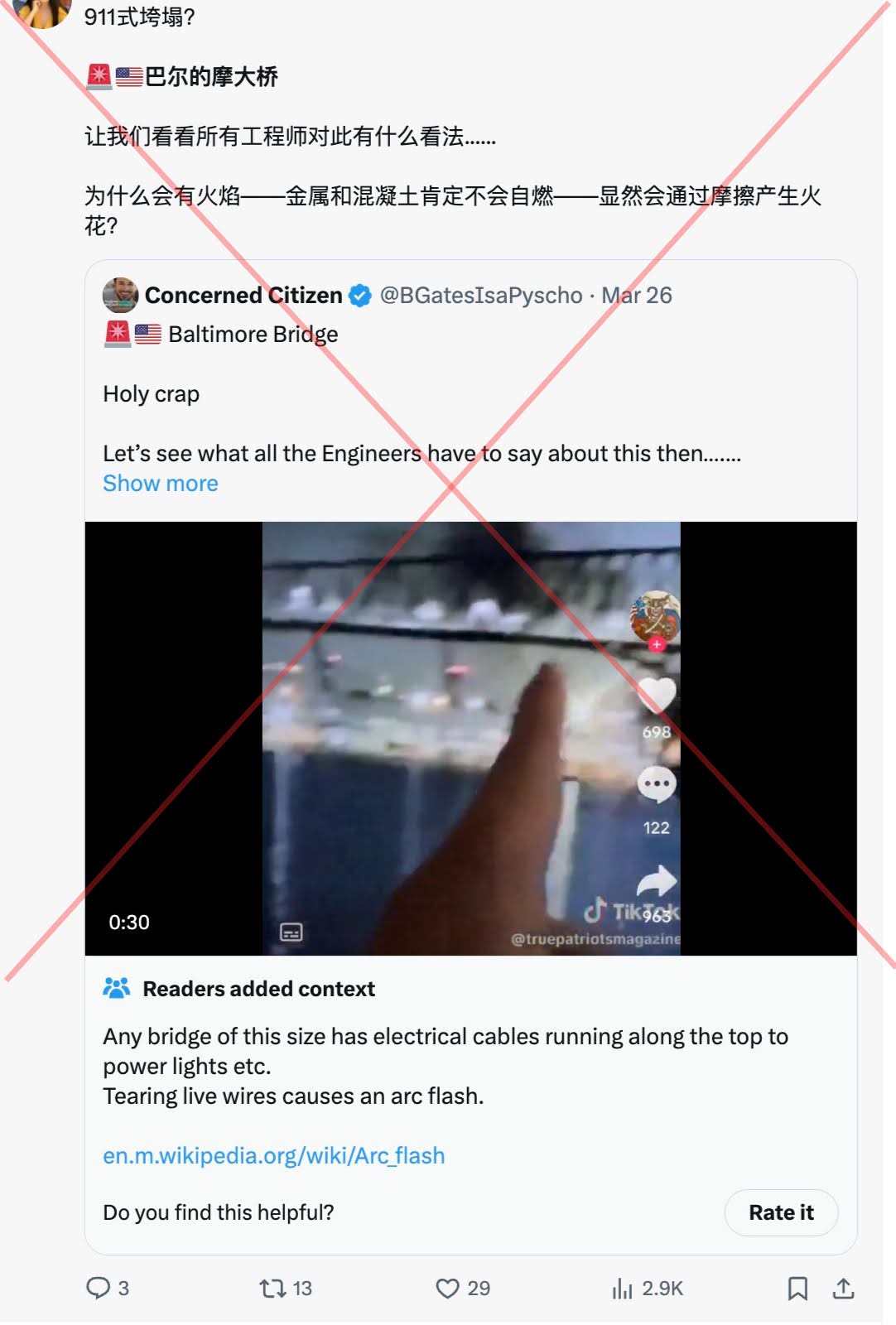This screenshot has height=1325, width=896.
Task: Click the TikTok comment bubble in video
Action: pos(657,783)
